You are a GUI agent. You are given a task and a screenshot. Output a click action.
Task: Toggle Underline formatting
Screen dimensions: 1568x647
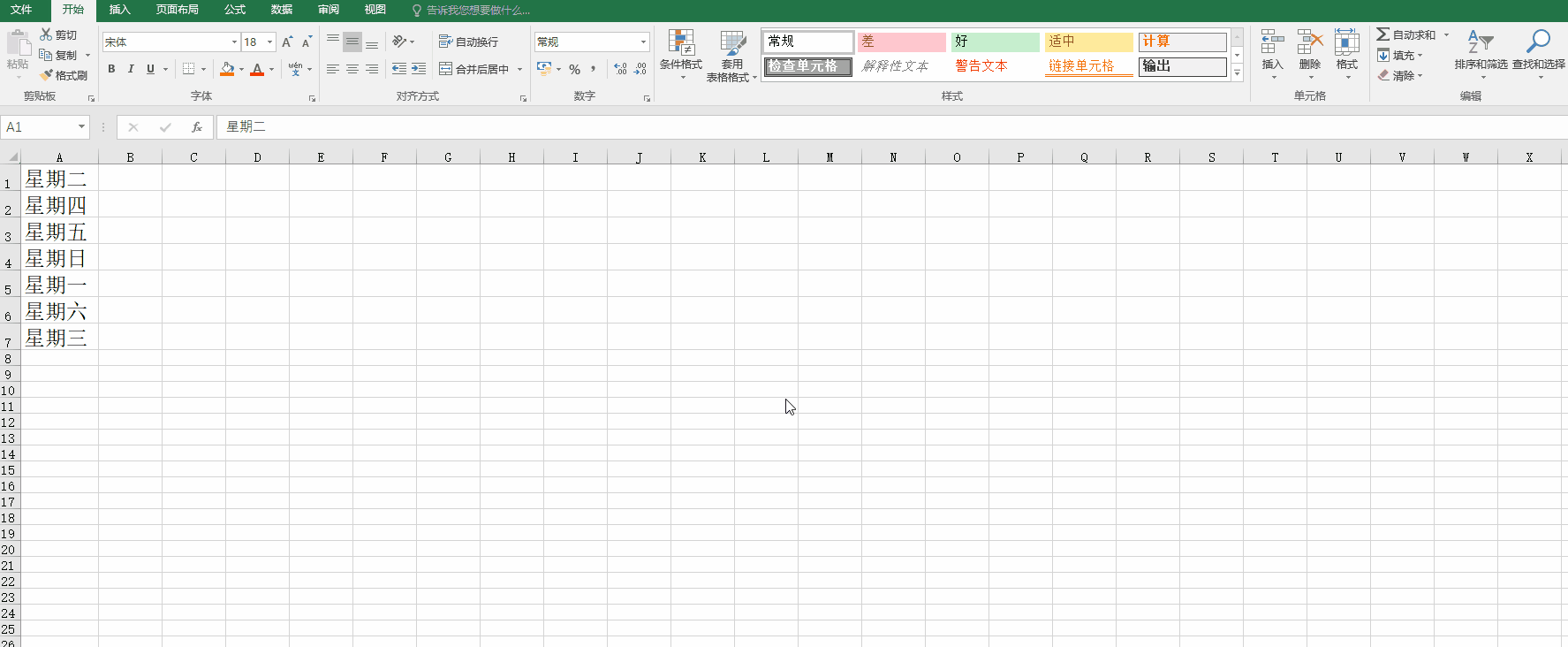point(150,69)
